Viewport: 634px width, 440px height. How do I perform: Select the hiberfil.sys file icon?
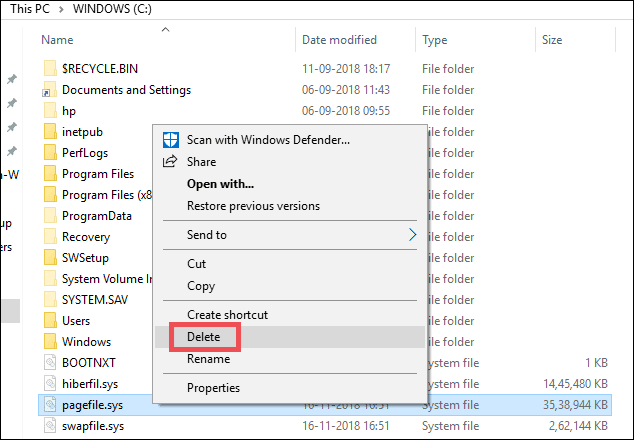pos(50,383)
